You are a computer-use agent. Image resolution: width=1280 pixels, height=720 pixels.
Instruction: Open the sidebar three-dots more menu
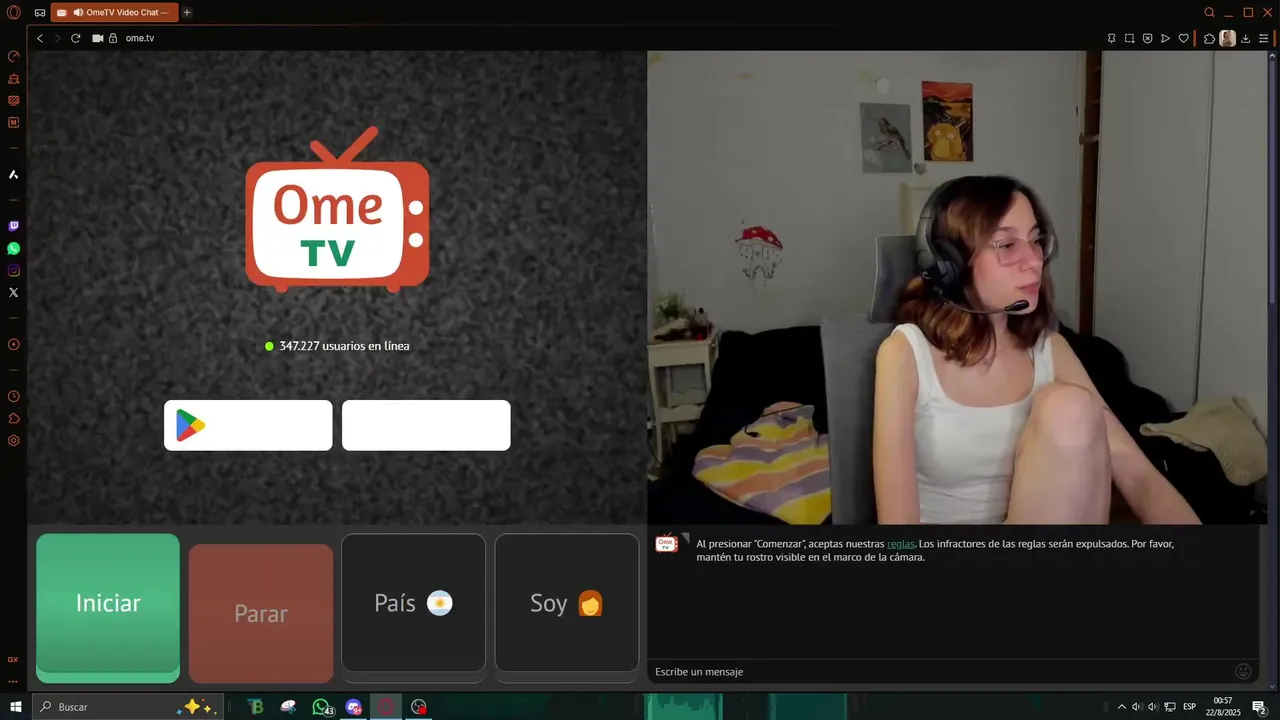click(x=13, y=682)
